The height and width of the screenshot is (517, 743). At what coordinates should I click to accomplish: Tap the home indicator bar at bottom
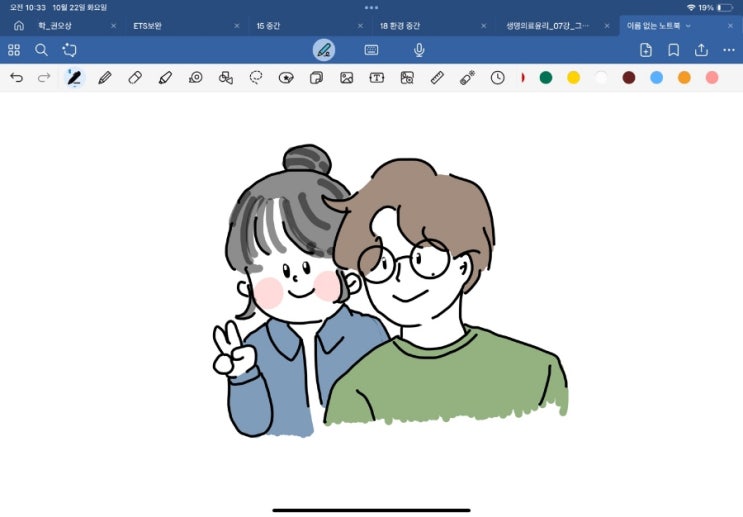[x=372, y=510]
